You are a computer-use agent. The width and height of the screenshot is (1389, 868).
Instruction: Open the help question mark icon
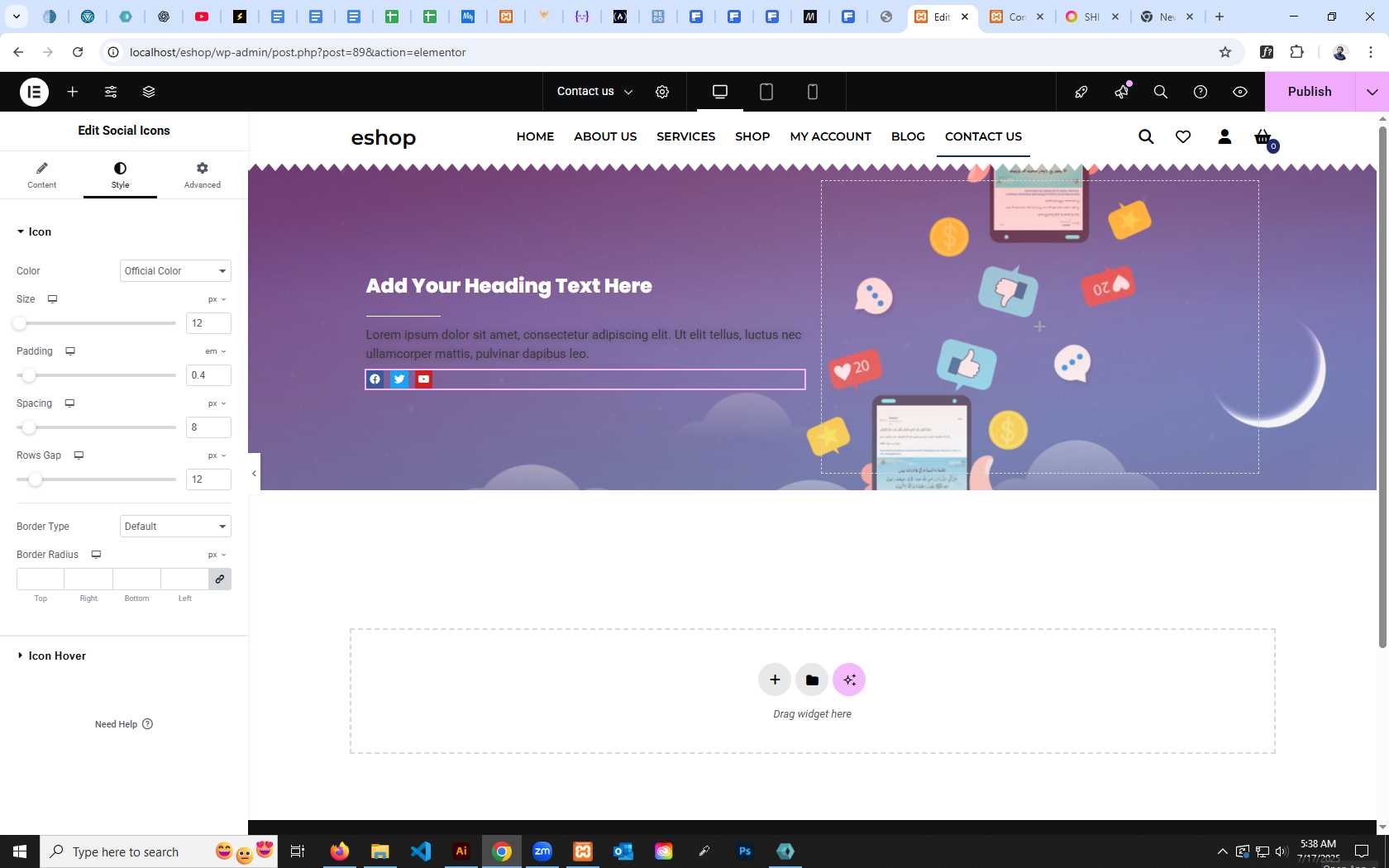(1200, 92)
